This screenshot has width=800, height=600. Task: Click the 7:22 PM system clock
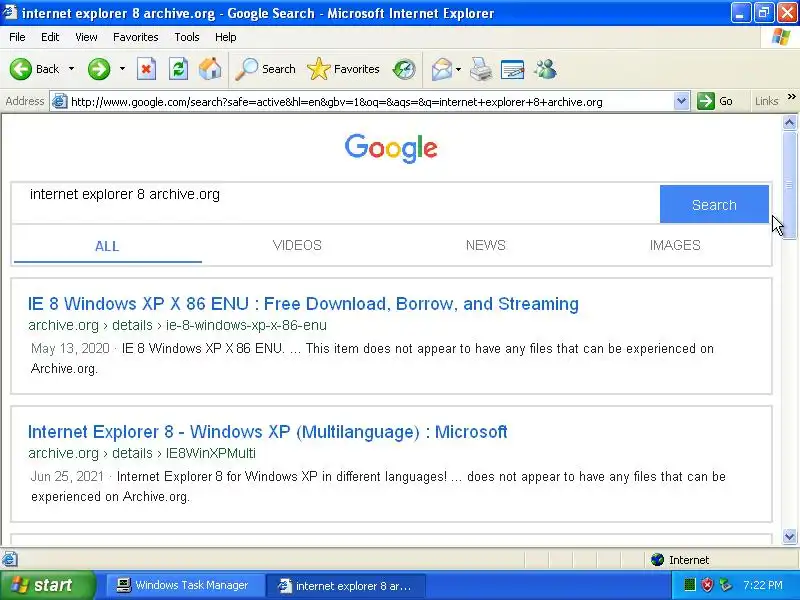(763, 585)
